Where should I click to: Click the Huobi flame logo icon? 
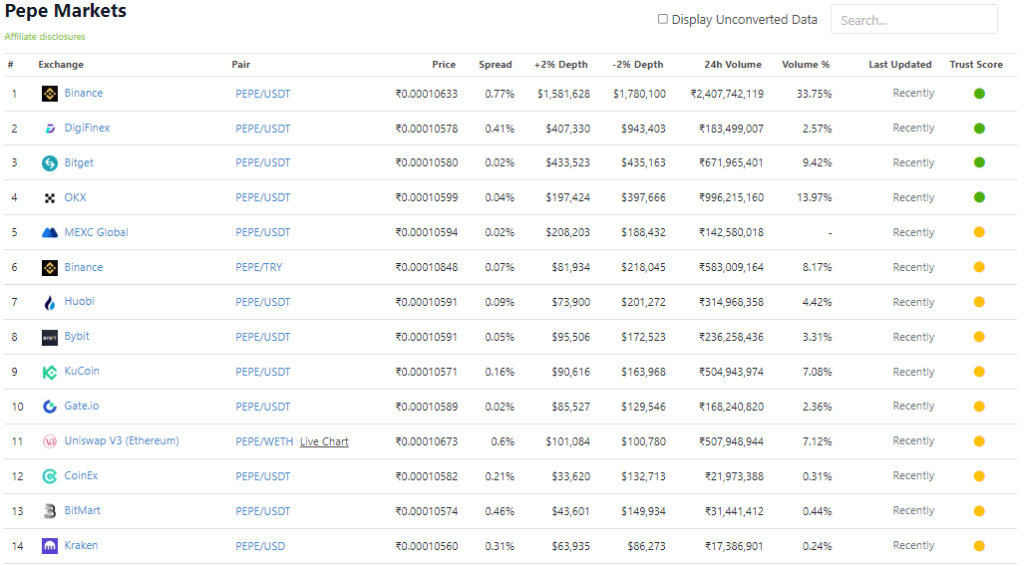tap(50, 302)
